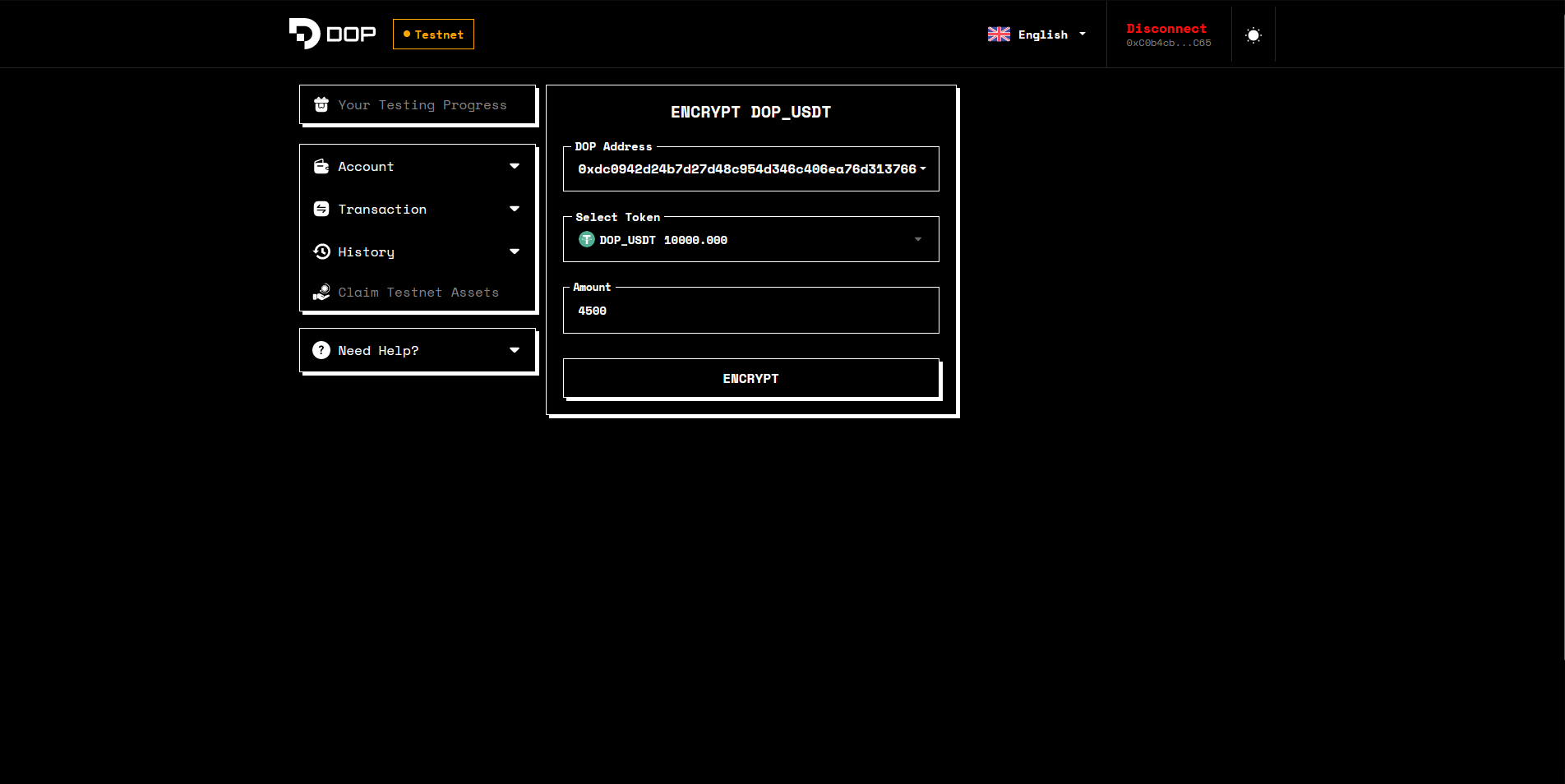This screenshot has width=1565, height=784.
Task: Click into the Amount input field
Action: tap(750, 311)
